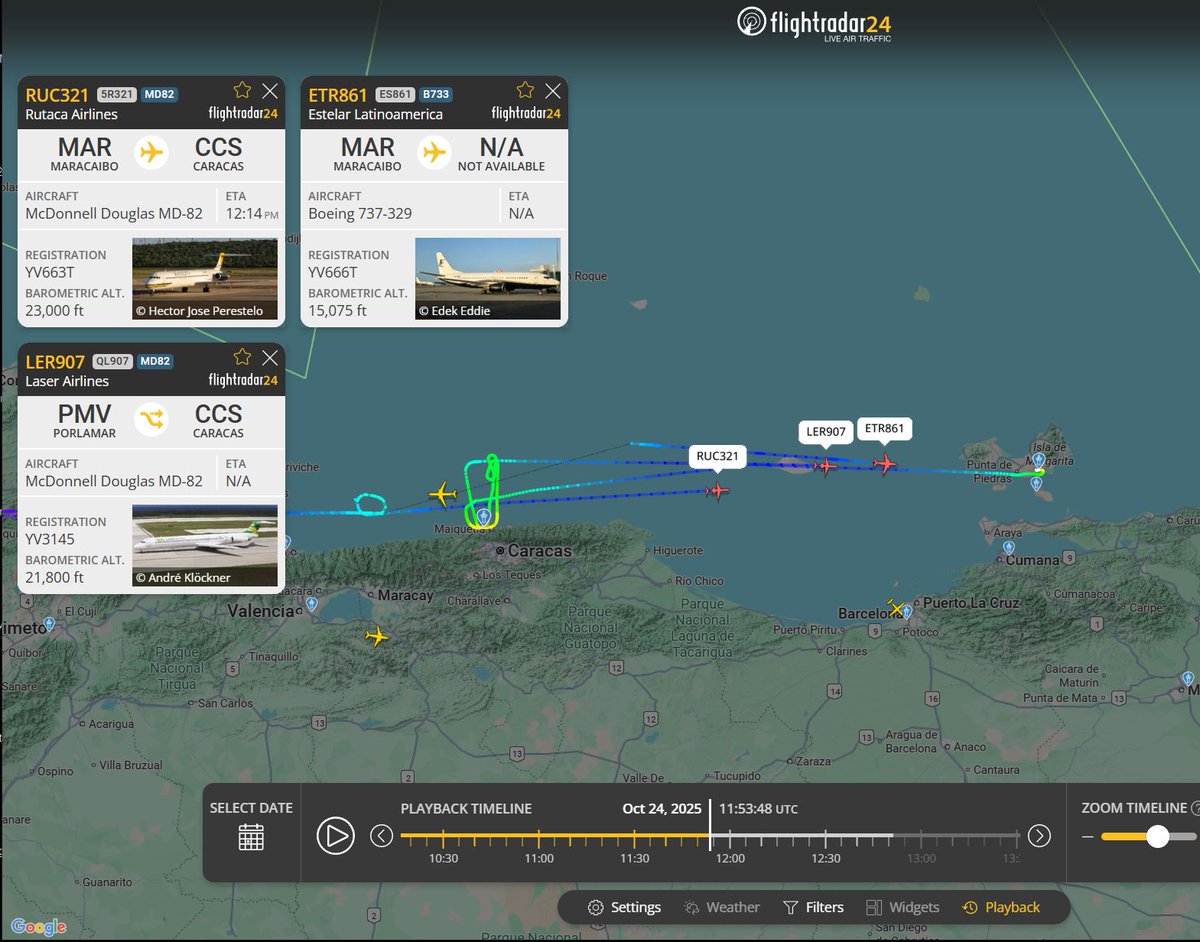Open the Weather panel
Viewport: 1200px width, 942px height.
tap(722, 907)
